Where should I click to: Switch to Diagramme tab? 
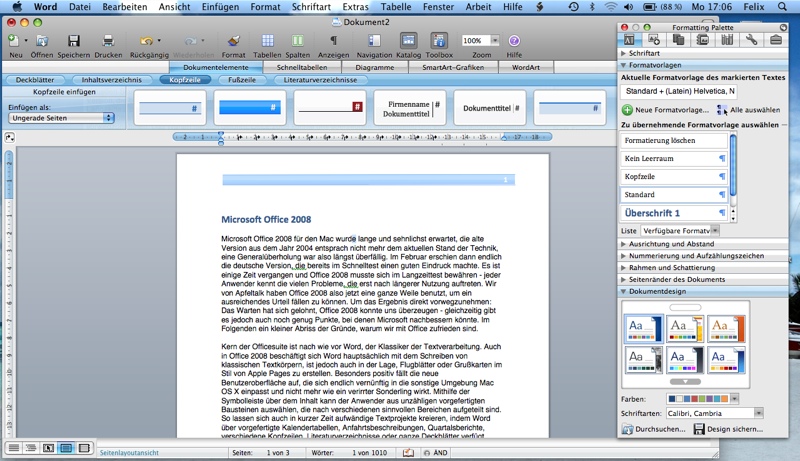pyautogui.click(x=375, y=67)
